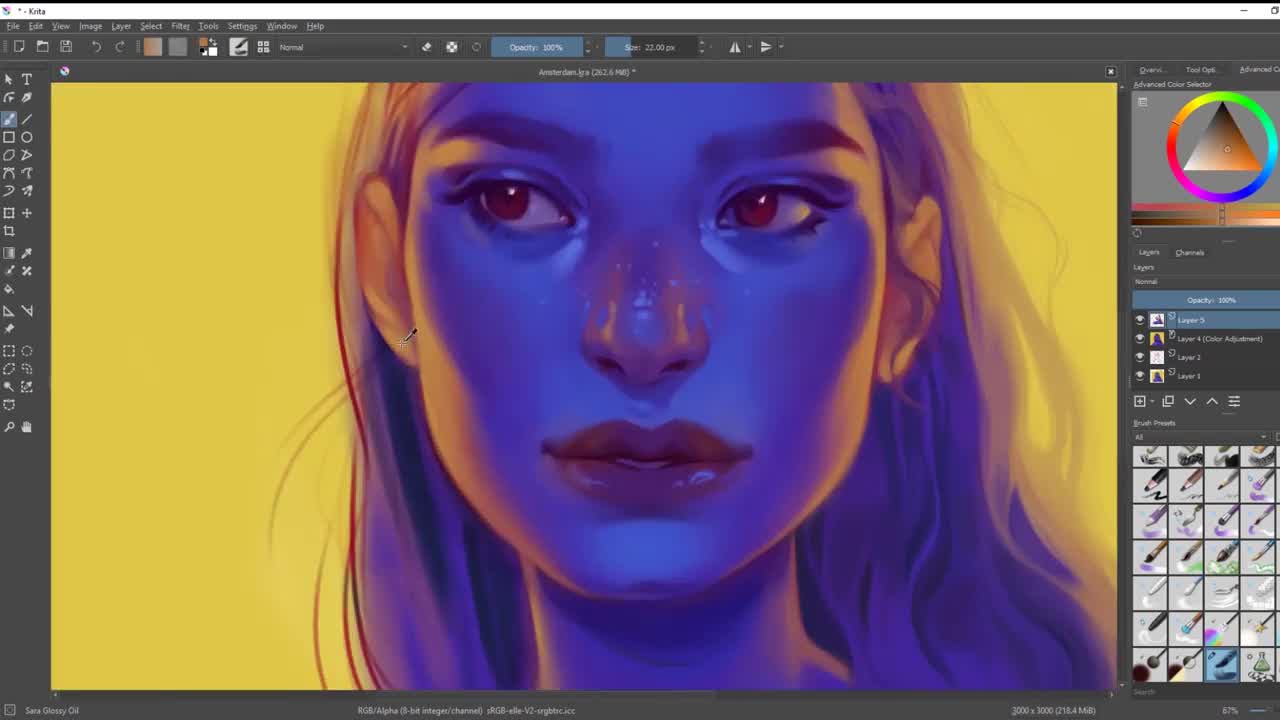Select the shape Select arrow tool
1280x720 pixels.
click(9, 79)
